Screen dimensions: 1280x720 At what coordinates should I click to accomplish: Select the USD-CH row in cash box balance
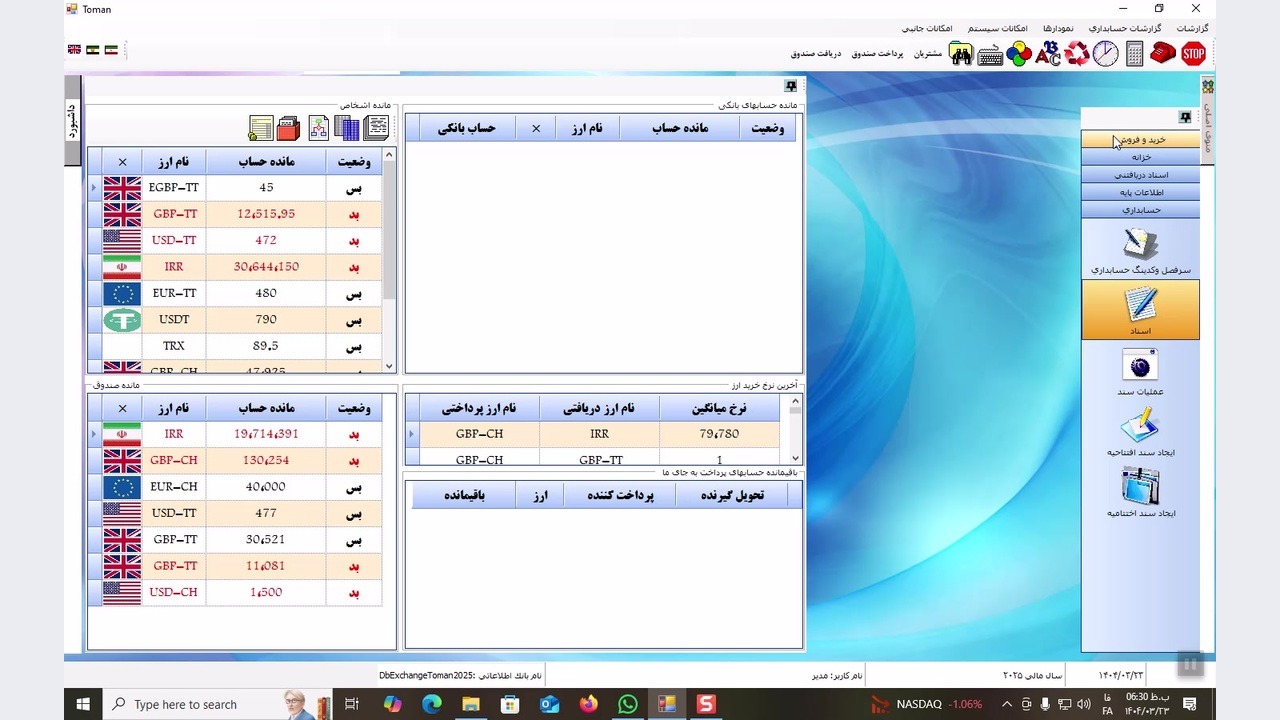coord(235,592)
